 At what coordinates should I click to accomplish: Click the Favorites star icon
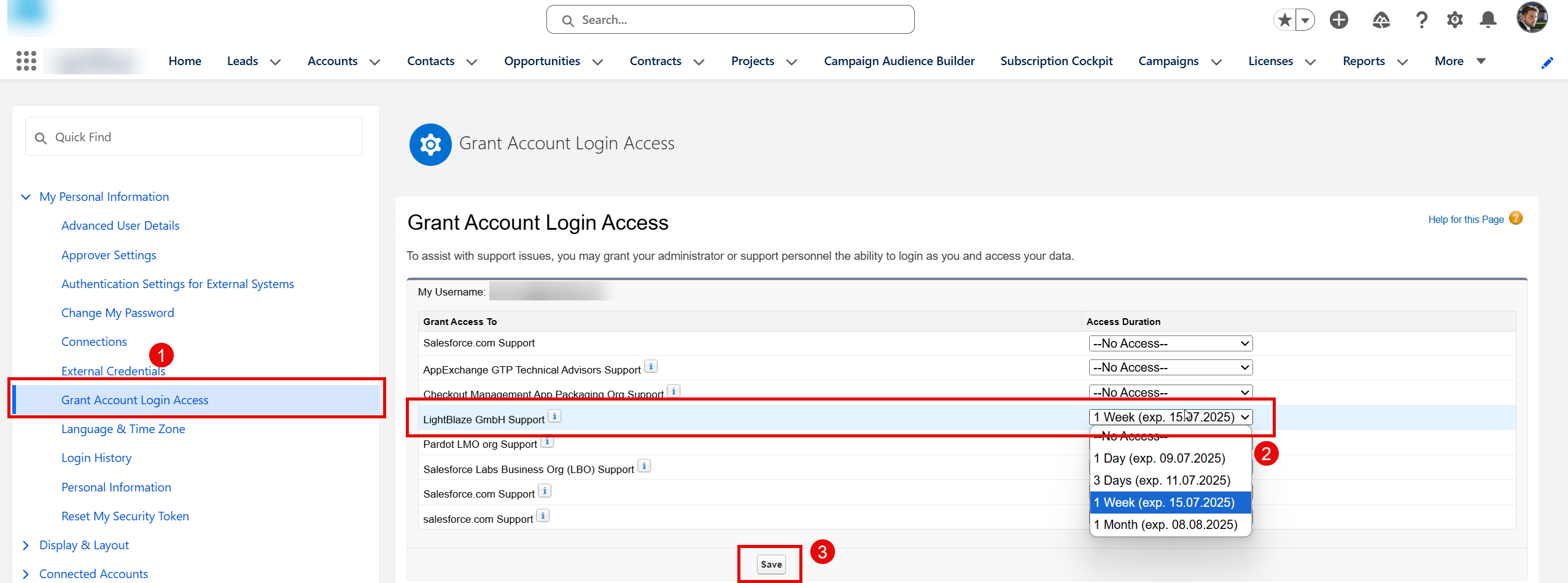[x=1284, y=20]
